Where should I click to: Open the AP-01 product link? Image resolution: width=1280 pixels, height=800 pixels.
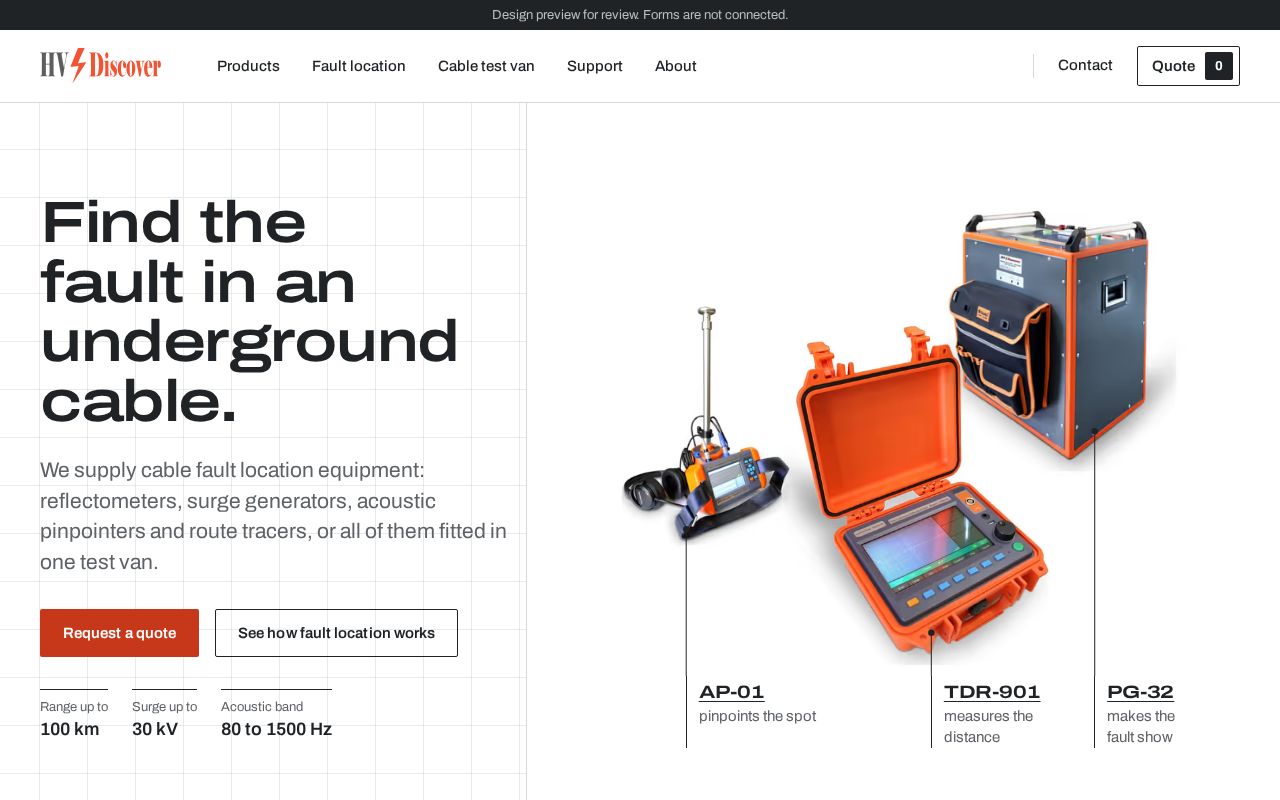click(x=732, y=692)
